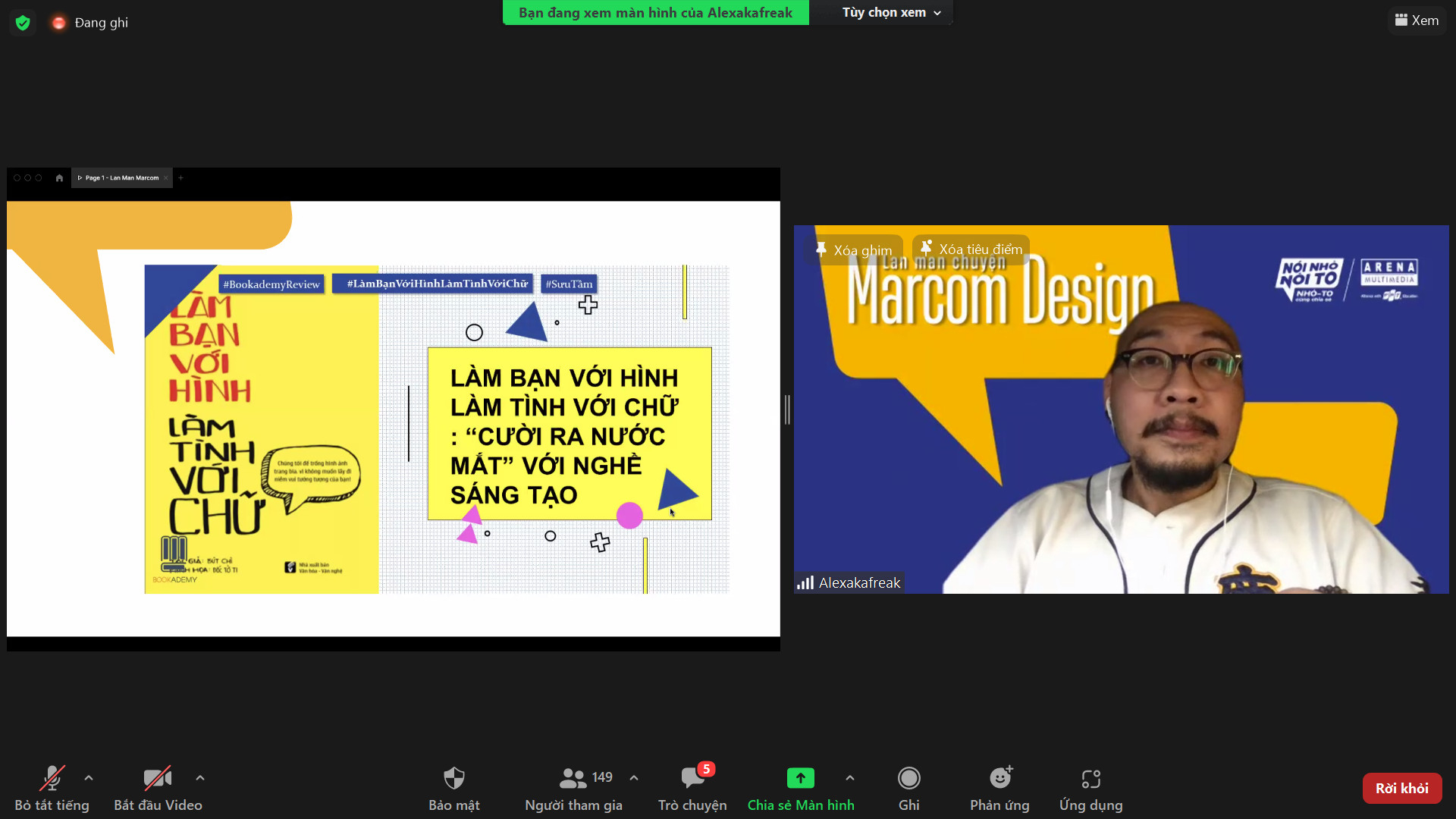Viewport: 1456px width, 819px height.
Task: Click the yellow book cover image
Action: pyautogui.click(x=262, y=429)
